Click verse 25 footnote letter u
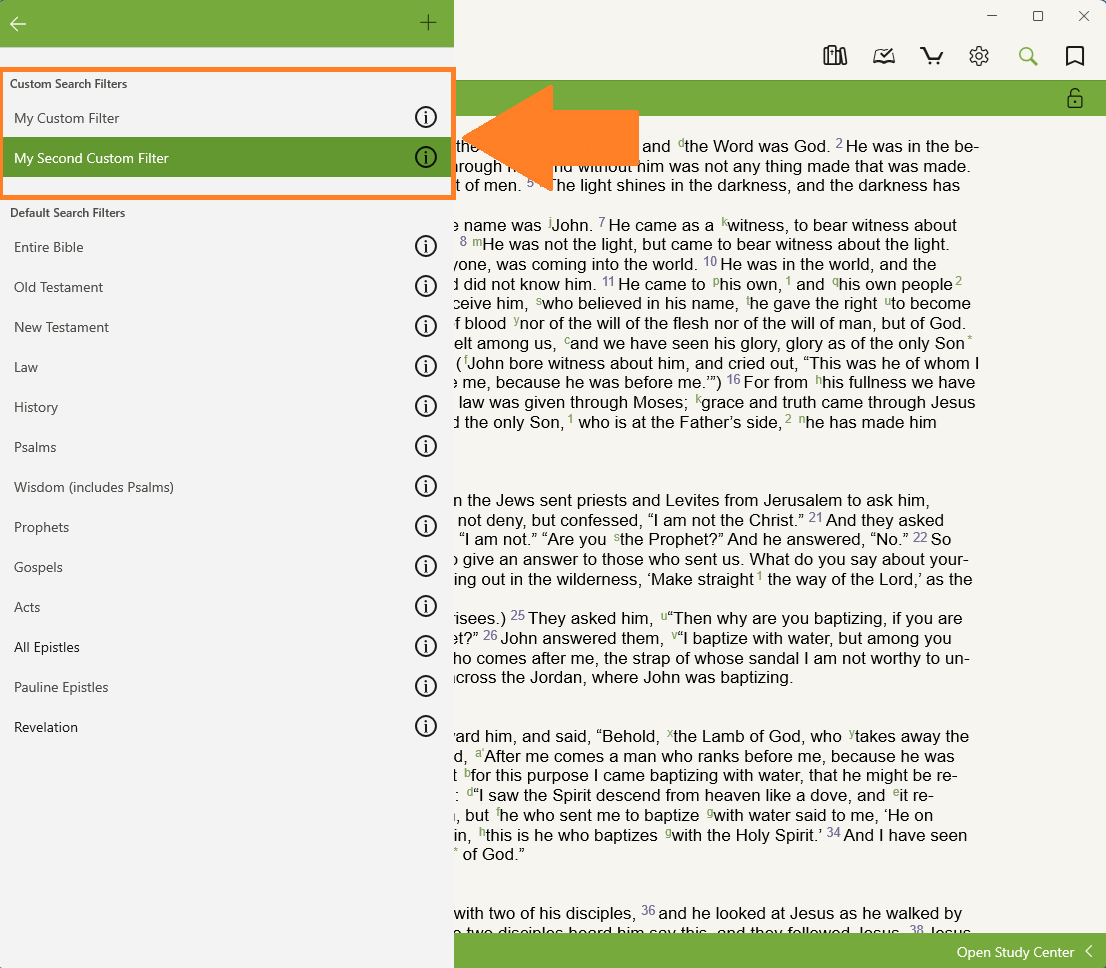Image resolution: width=1106 pixels, height=968 pixels. tap(664, 616)
